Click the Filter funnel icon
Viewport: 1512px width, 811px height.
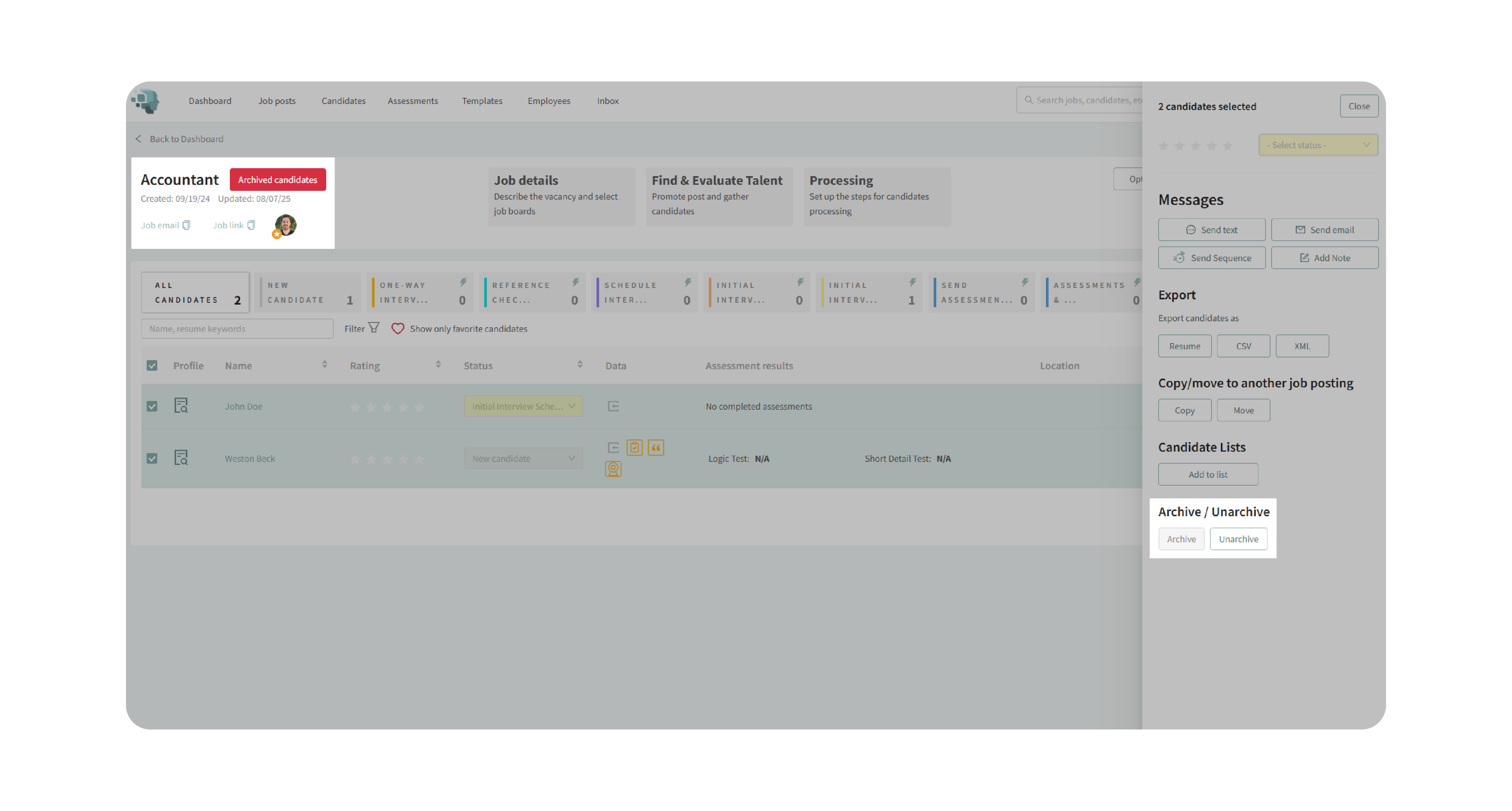pyautogui.click(x=374, y=328)
